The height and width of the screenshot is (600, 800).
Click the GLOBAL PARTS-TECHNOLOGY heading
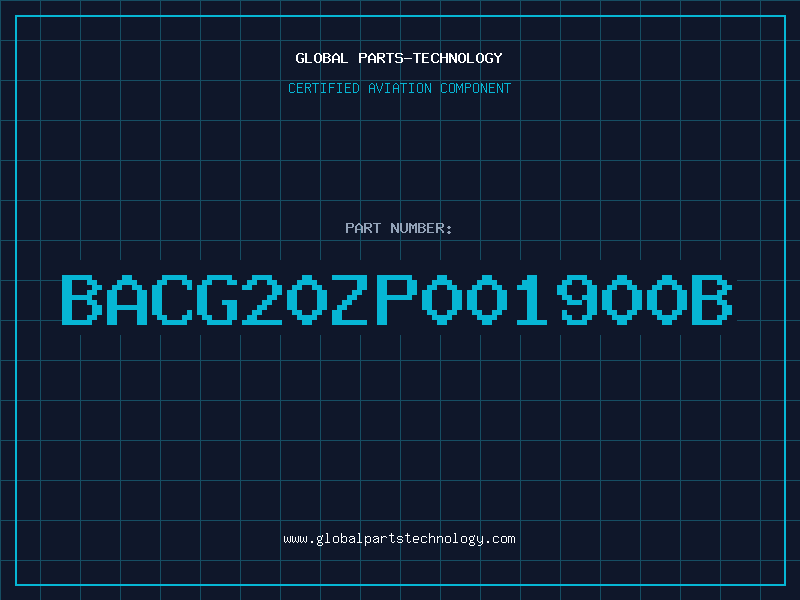click(x=399, y=58)
